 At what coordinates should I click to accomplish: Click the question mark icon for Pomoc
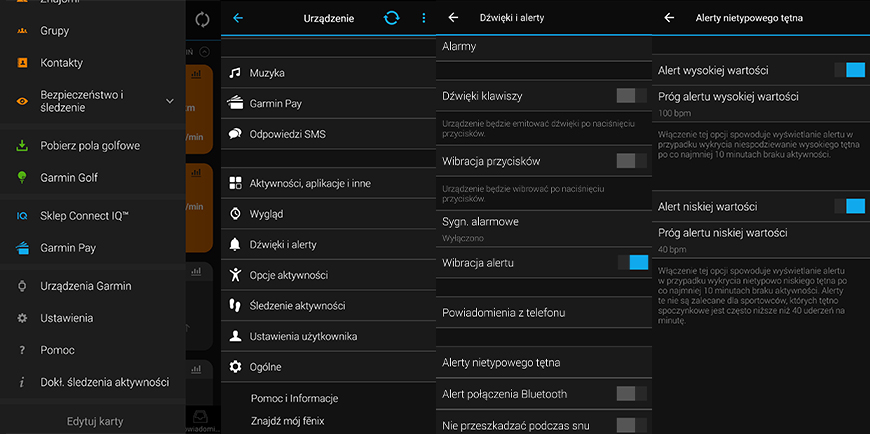coord(22,350)
